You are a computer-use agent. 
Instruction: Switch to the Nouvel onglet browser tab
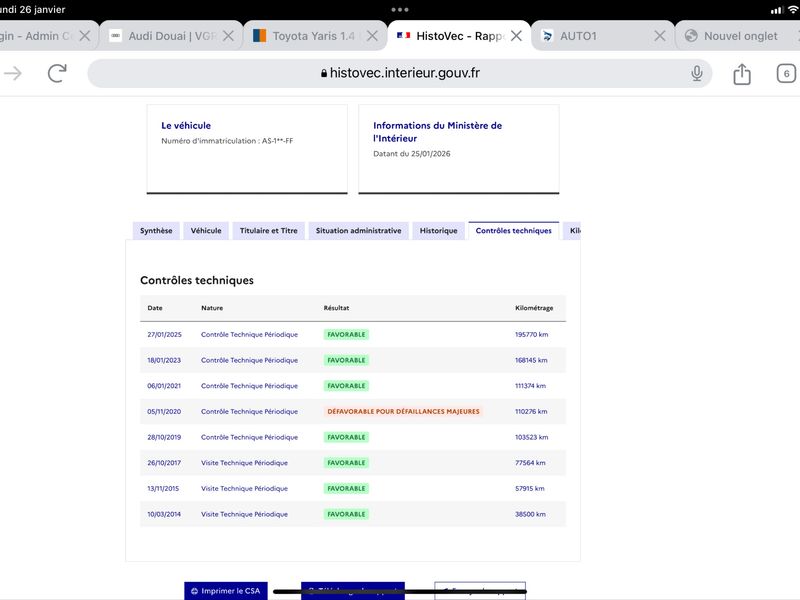click(740, 36)
